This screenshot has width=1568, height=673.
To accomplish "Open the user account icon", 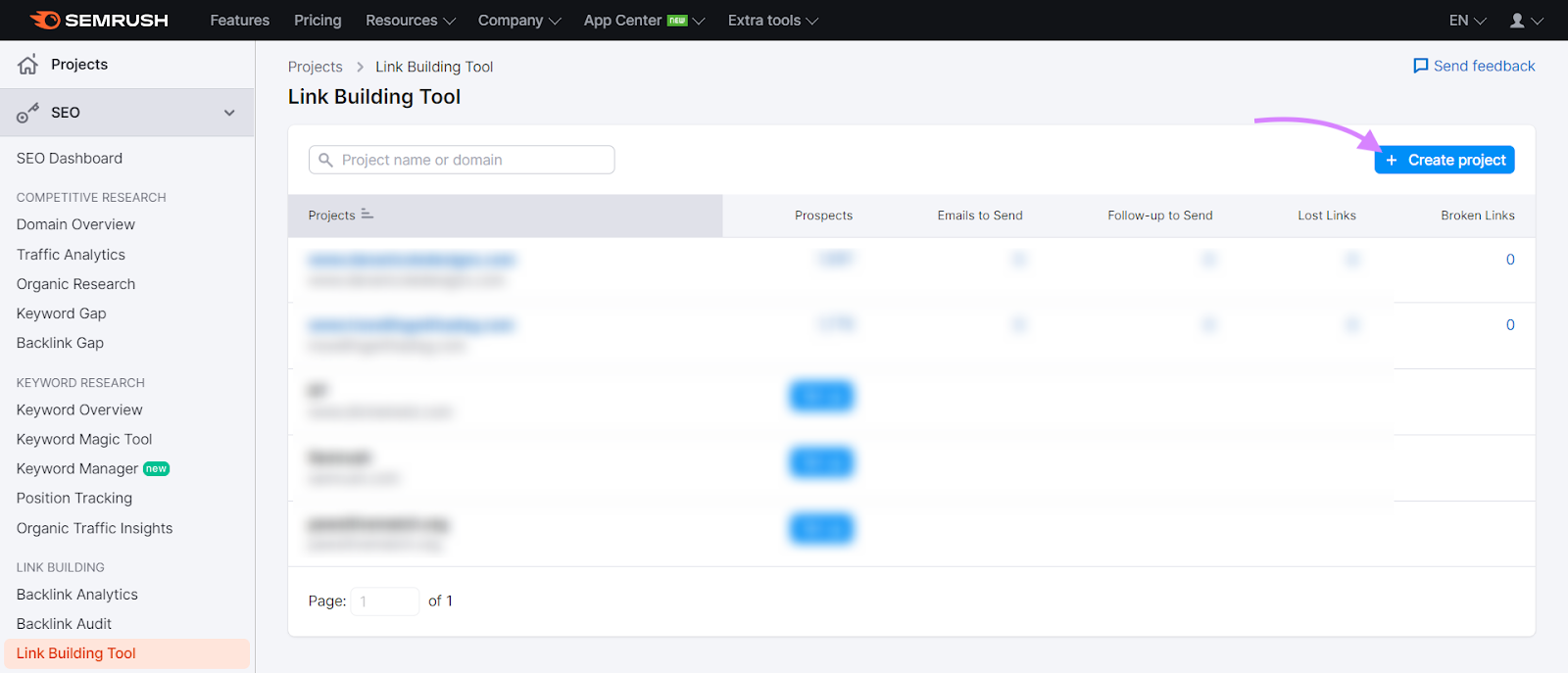I will tap(1517, 20).
